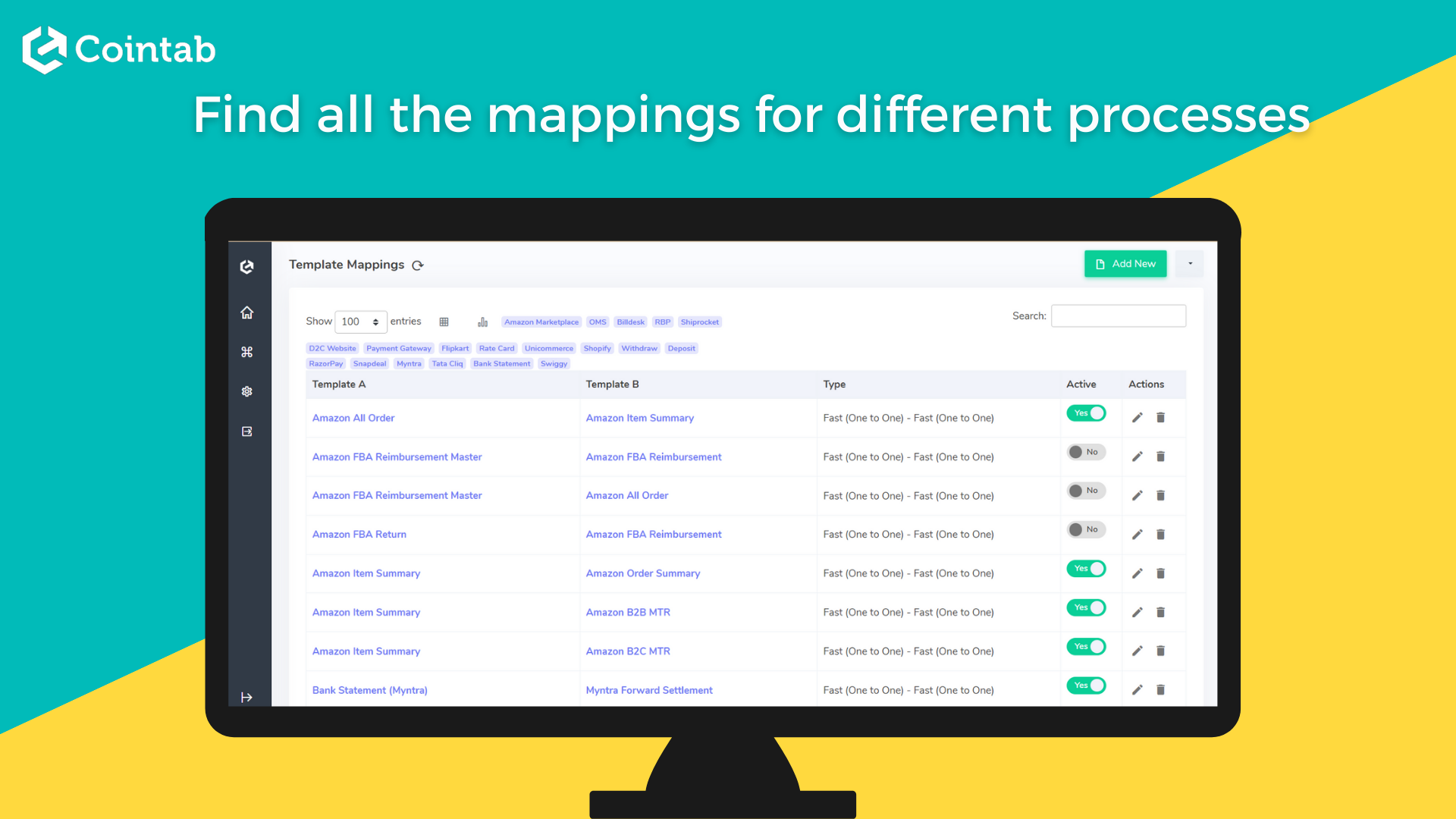Switch to grid view next to entries selector

[444, 322]
